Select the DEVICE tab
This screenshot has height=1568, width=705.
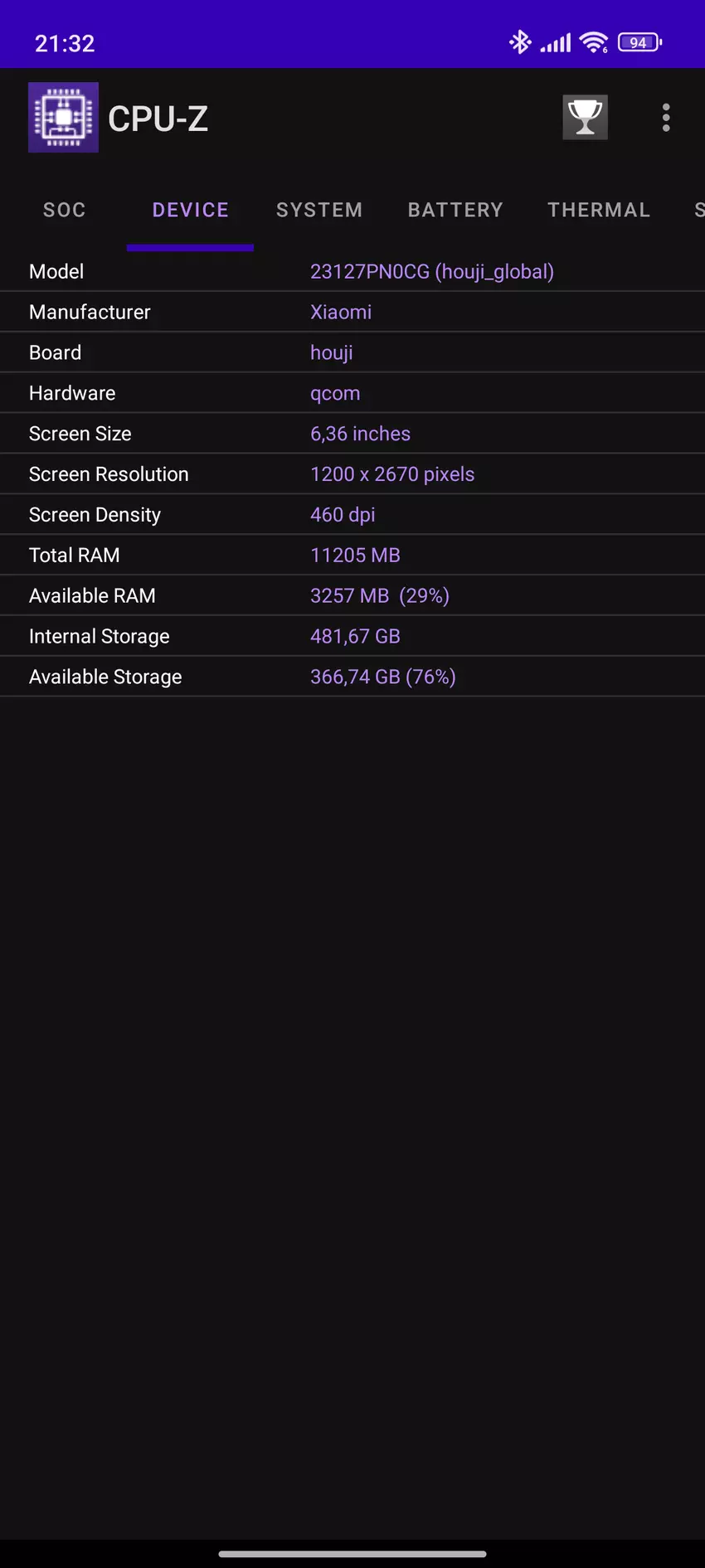190,211
